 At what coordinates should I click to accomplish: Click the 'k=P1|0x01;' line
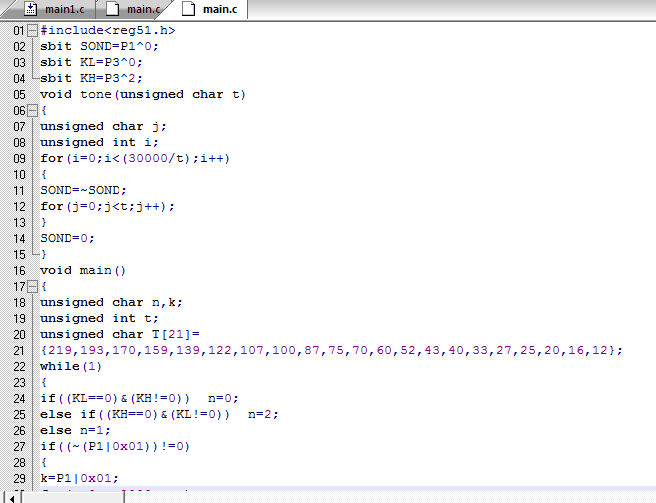pyautogui.click(x=79, y=478)
